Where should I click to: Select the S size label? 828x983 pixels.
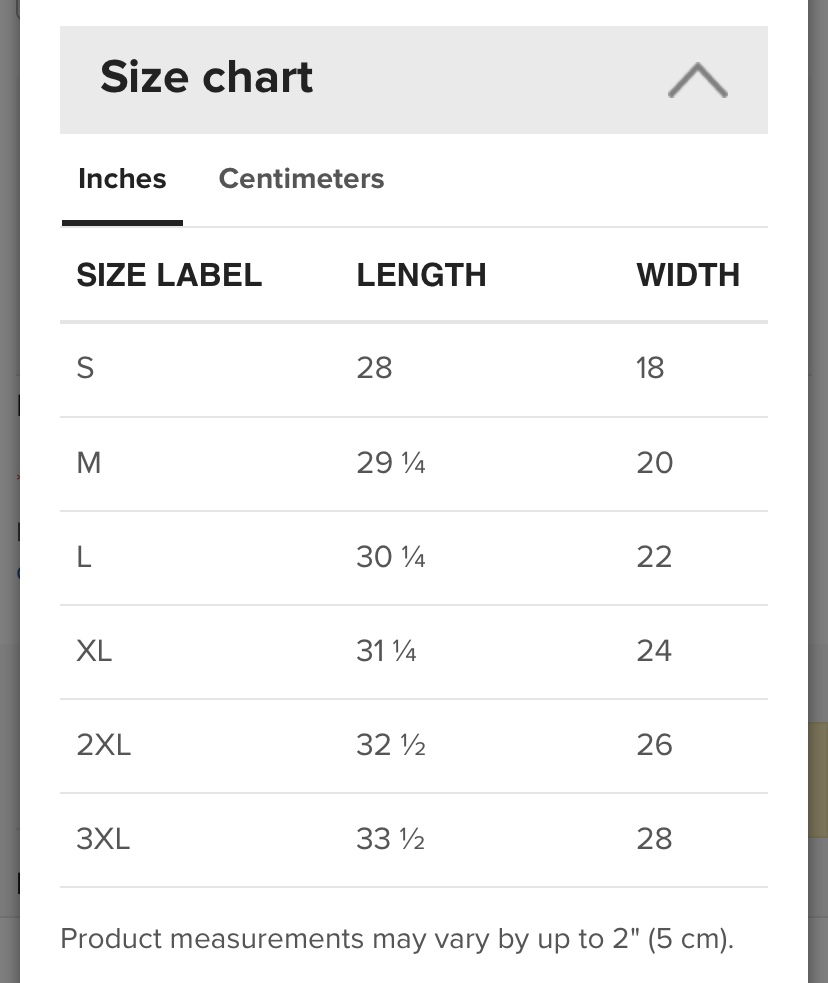click(x=86, y=368)
